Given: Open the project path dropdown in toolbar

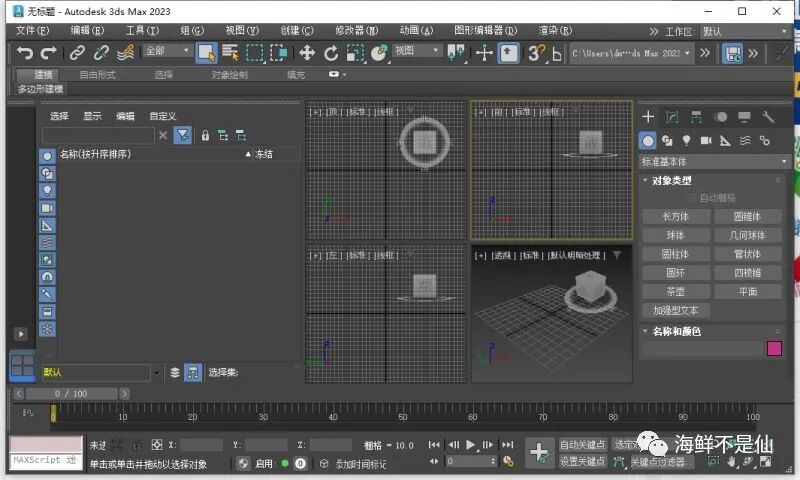Looking at the screenshot, I should point(632,53).
